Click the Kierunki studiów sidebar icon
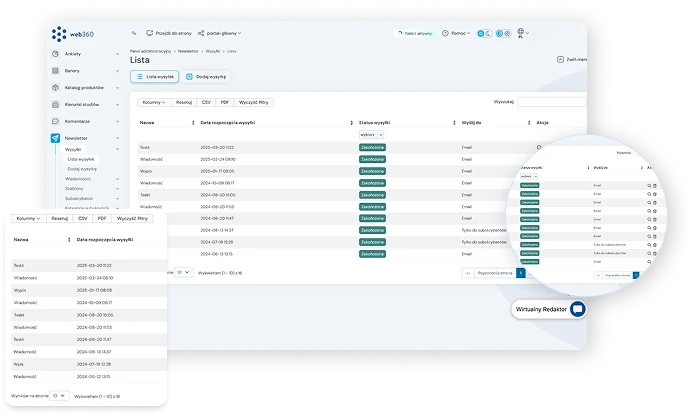 [x=57, y=104]
